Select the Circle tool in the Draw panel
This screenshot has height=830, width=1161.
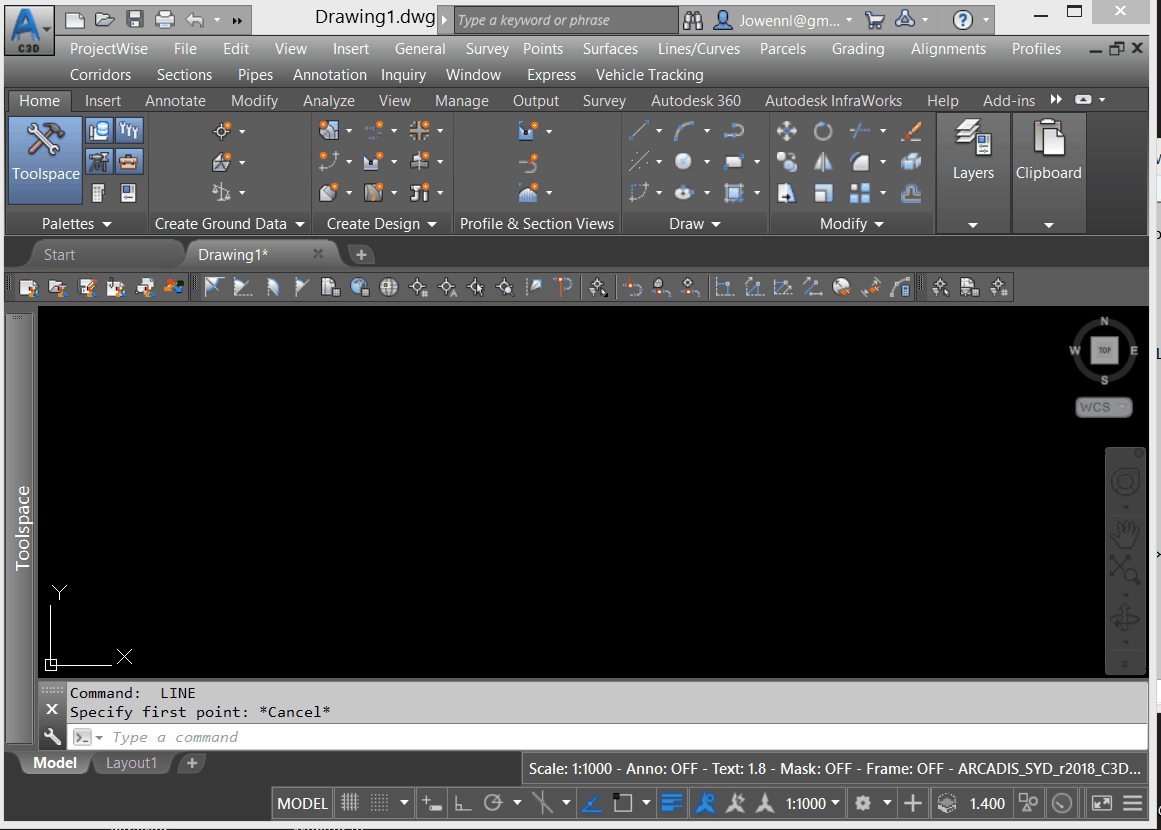point(685,160)
